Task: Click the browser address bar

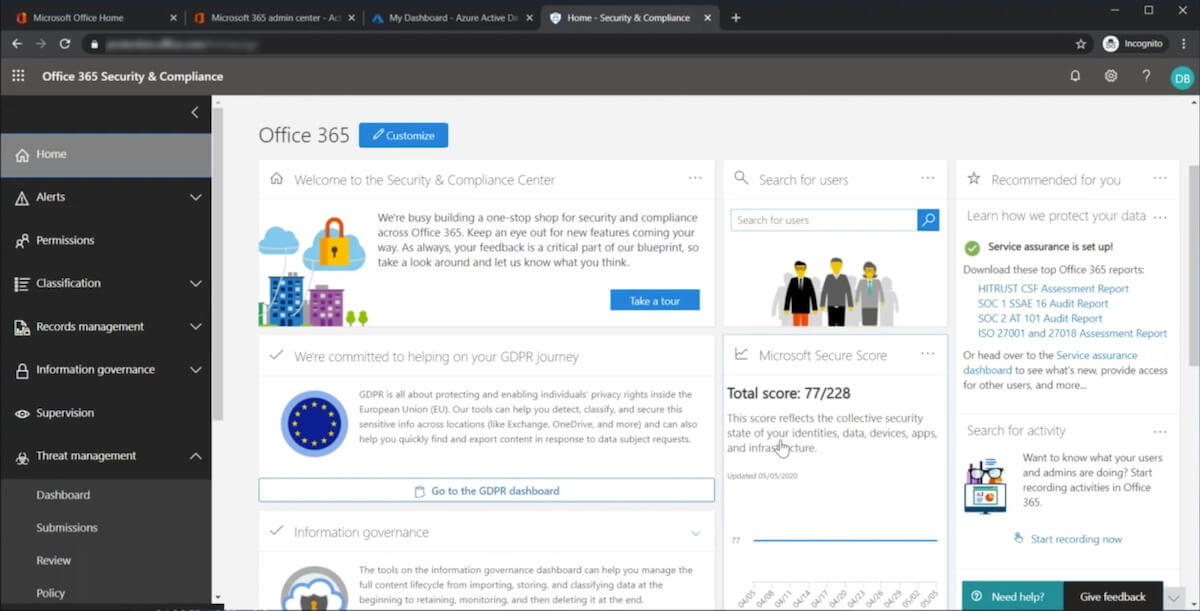Action: (575, 44)
